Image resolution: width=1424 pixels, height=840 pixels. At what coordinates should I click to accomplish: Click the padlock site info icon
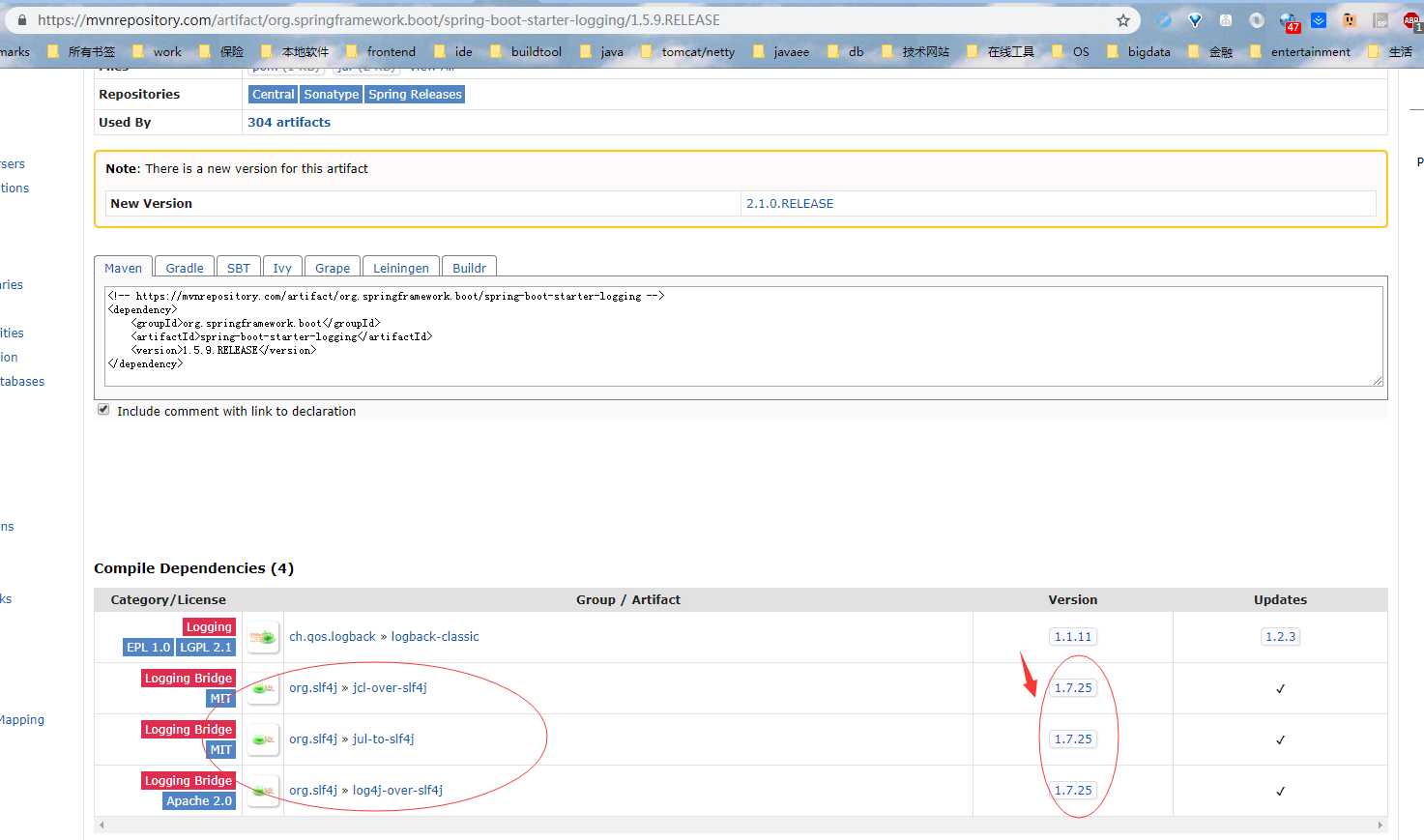(x=22, y=20)
